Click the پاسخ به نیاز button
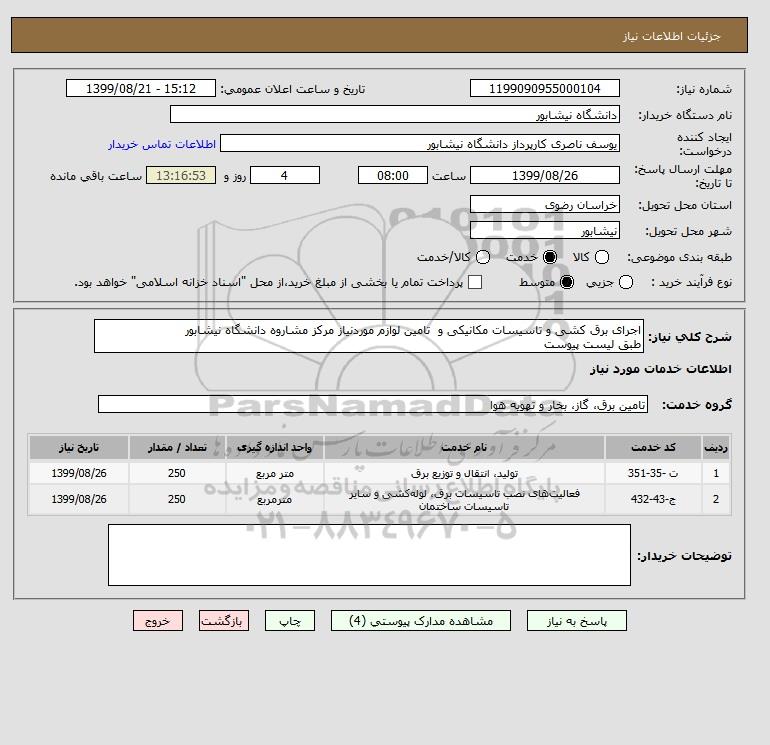The height and width of the screenshot is (745, 770). coord(577,621)
